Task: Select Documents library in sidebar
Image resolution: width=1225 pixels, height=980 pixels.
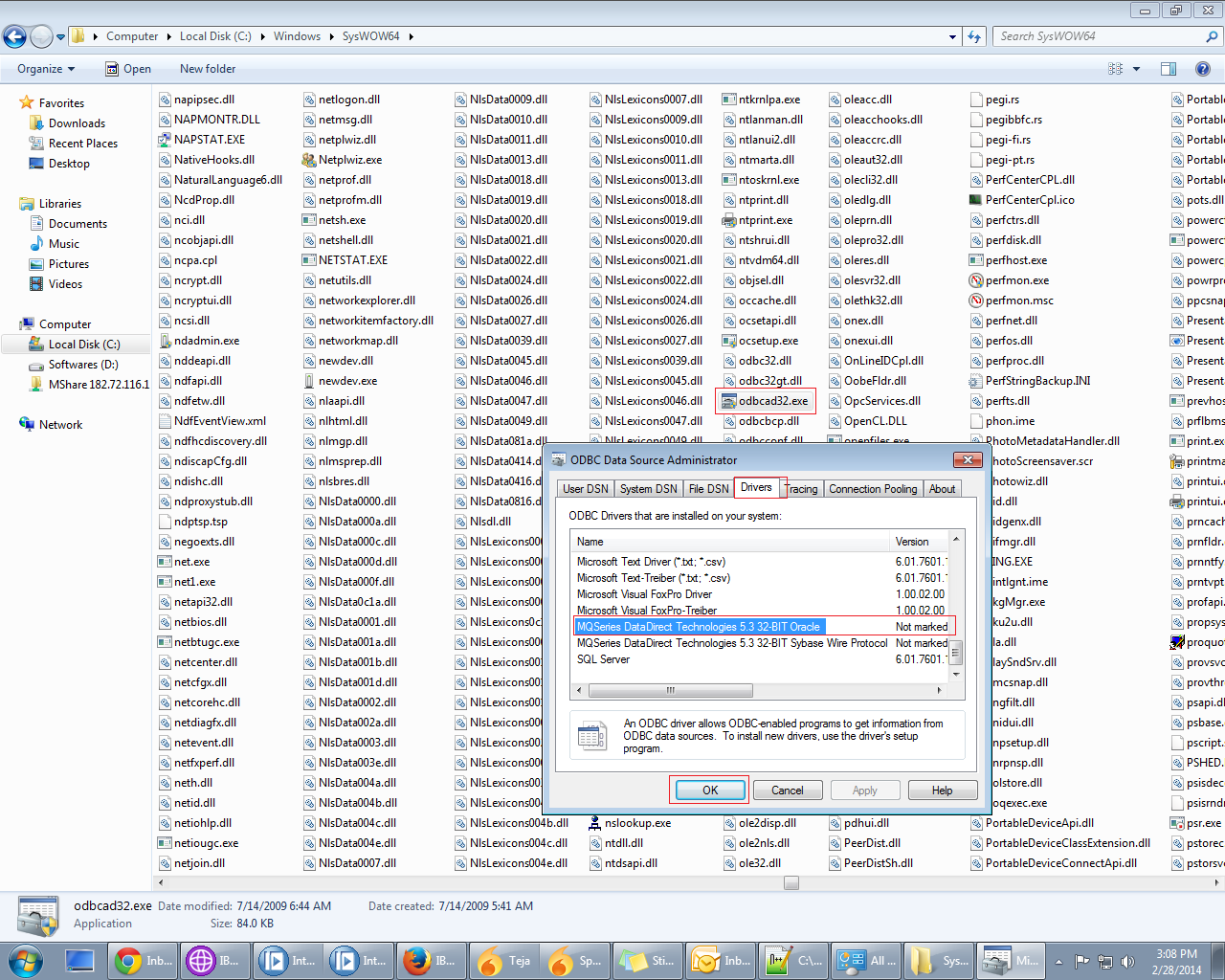Action: (78, 224)
